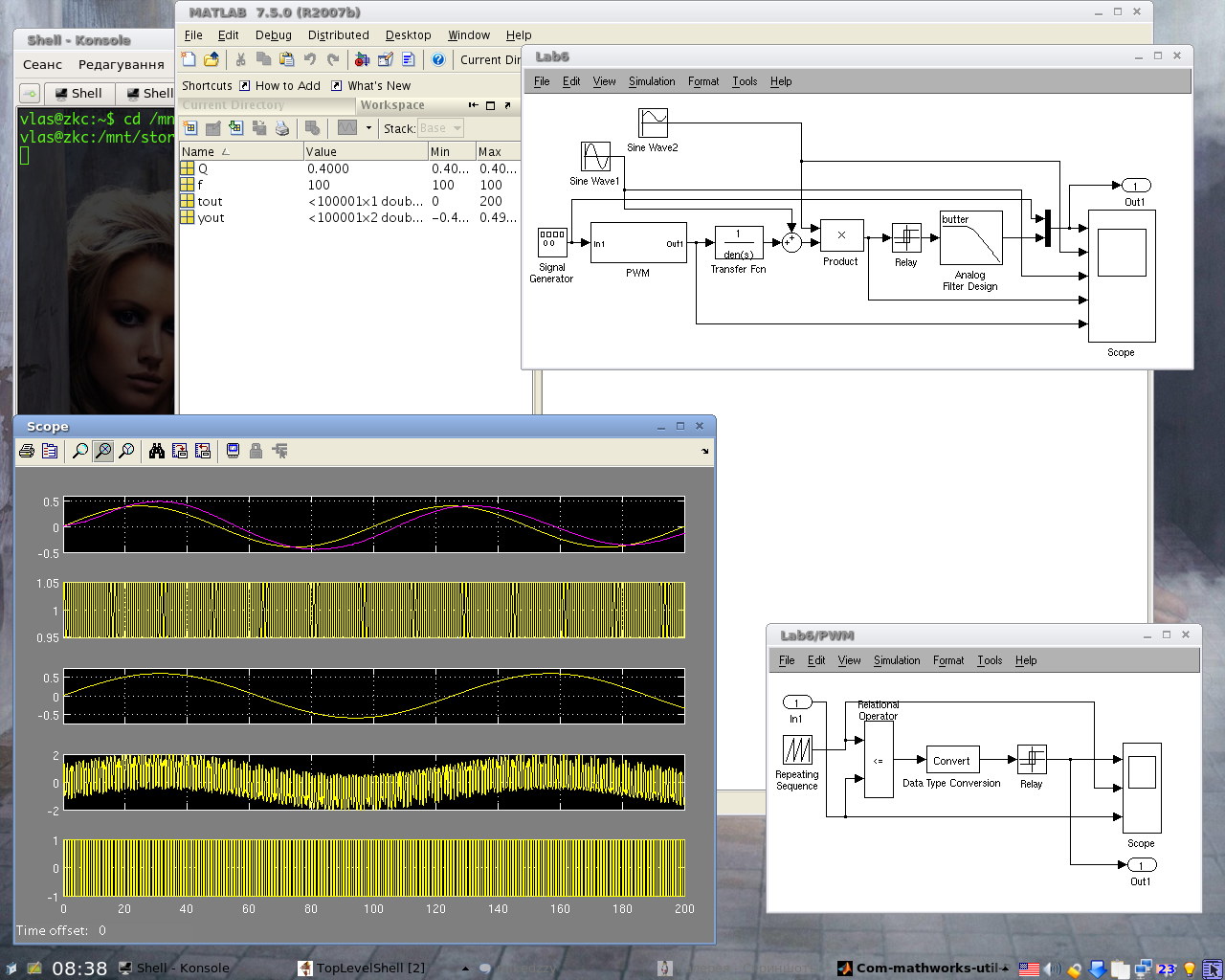Screen dimensions: 1225x980
Task: Click Signal selection icon in Scope toolbar
Action: pyautogui.click(x=279, y=451)
